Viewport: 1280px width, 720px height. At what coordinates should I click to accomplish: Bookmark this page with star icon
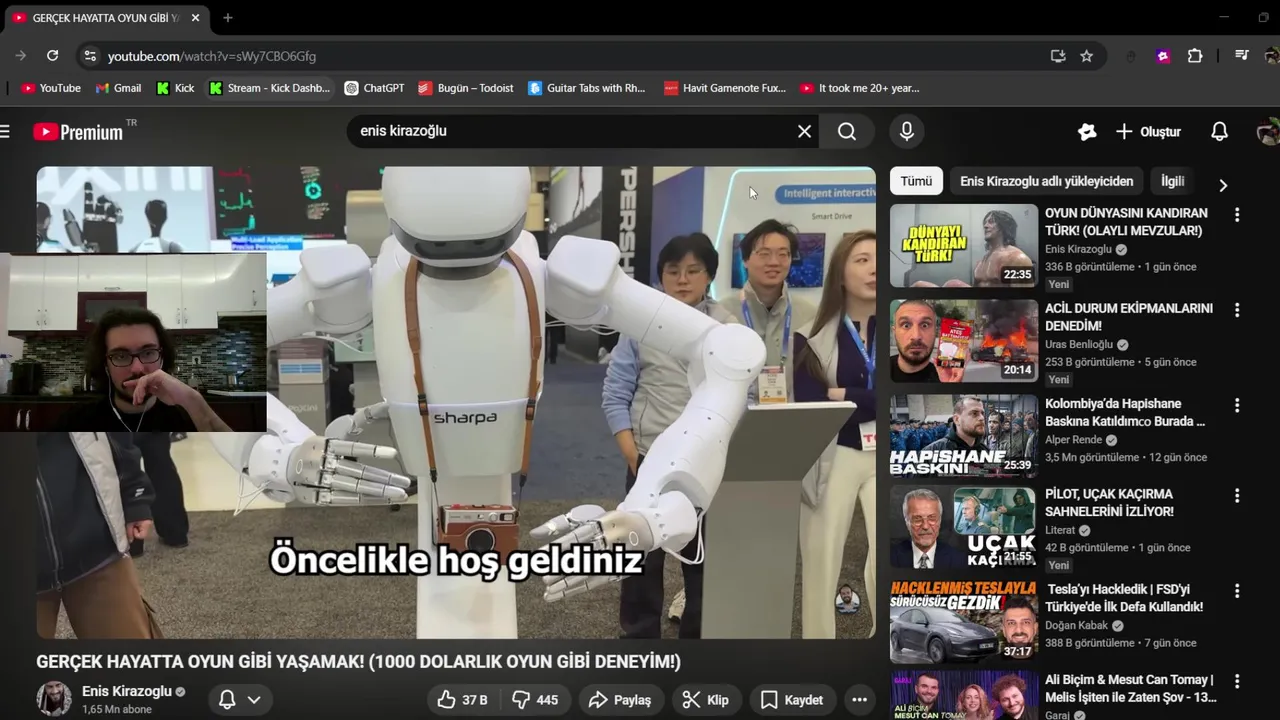click(1086, 56)
